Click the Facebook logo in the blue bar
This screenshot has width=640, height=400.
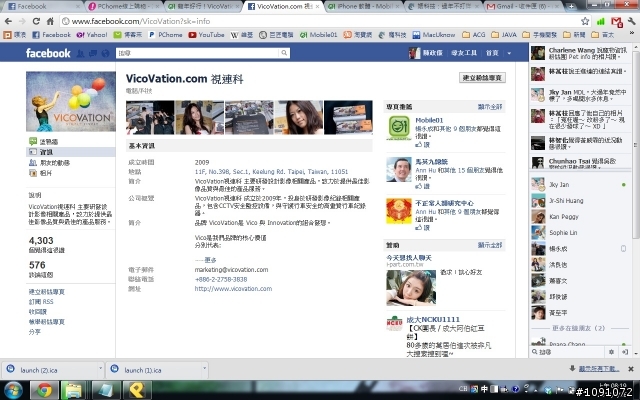48,53
